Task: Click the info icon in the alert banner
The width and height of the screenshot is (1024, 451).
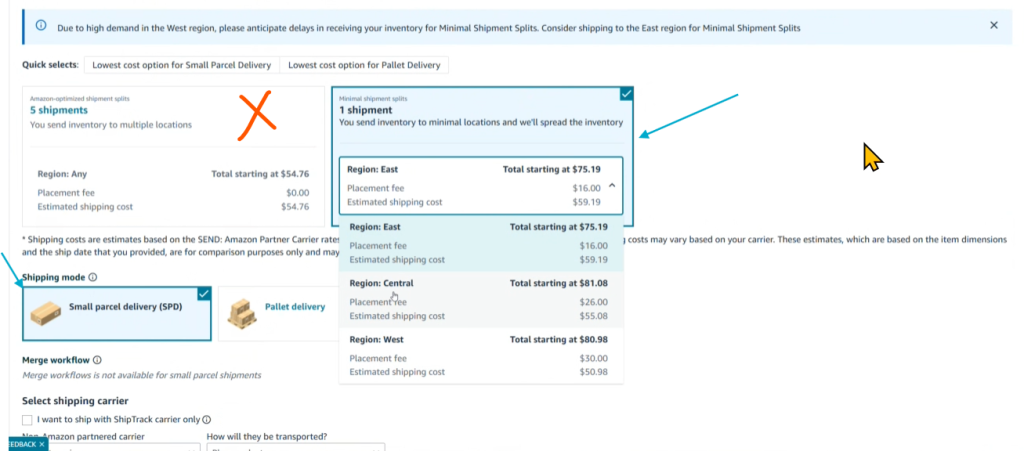Action: 41,25
